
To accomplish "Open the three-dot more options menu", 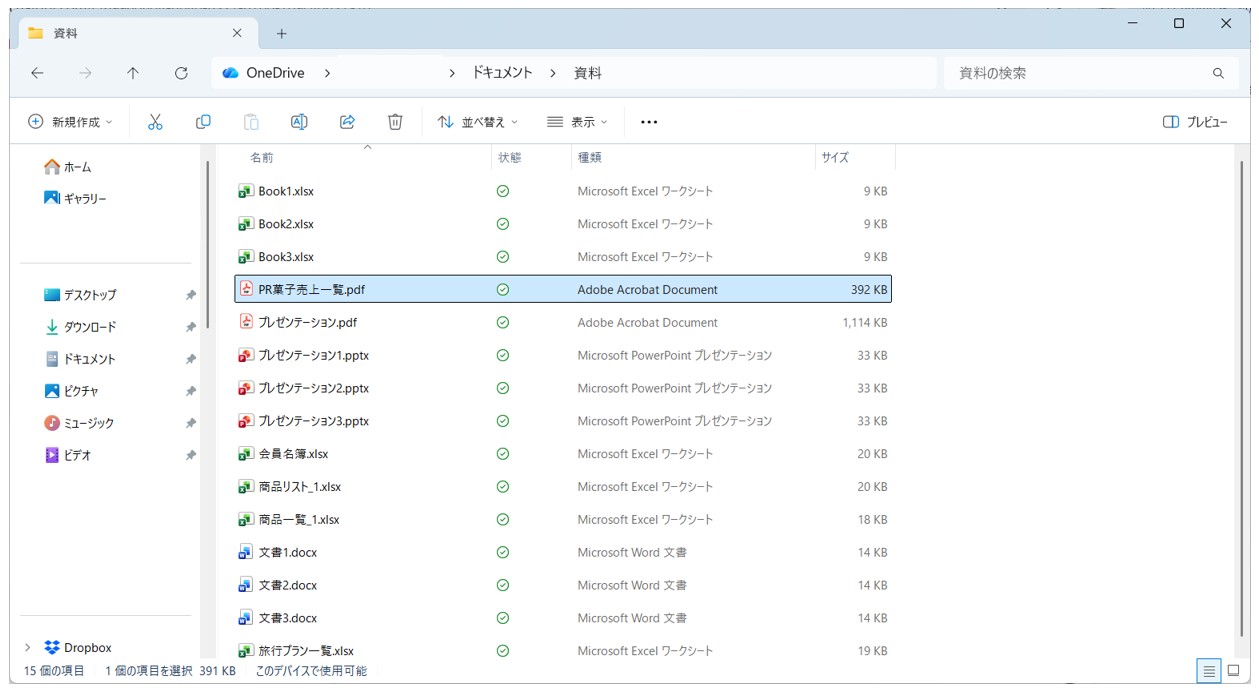I will (x=649, y=122).
